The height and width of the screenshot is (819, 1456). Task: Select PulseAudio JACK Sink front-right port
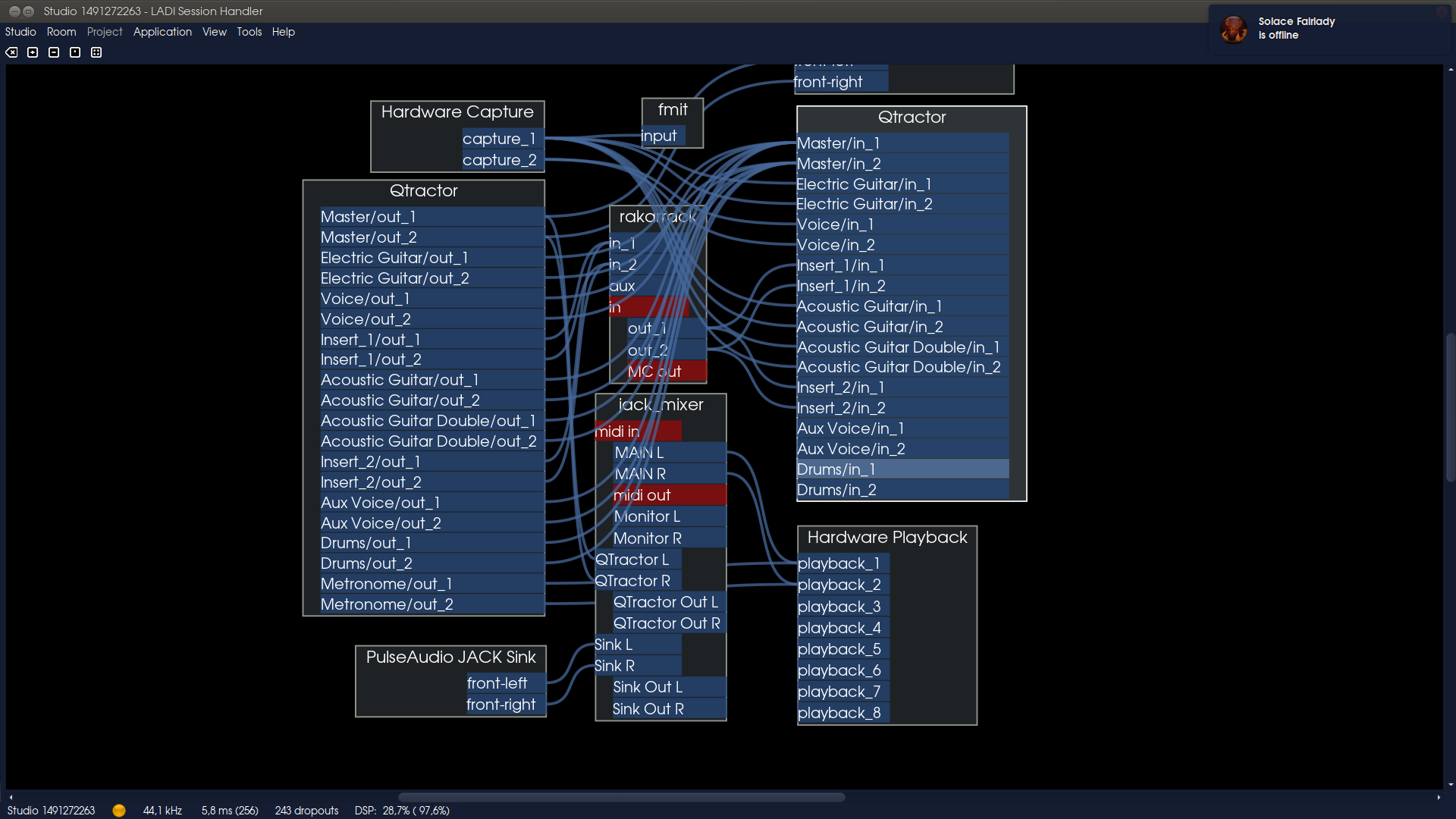(x=506, y=704)
